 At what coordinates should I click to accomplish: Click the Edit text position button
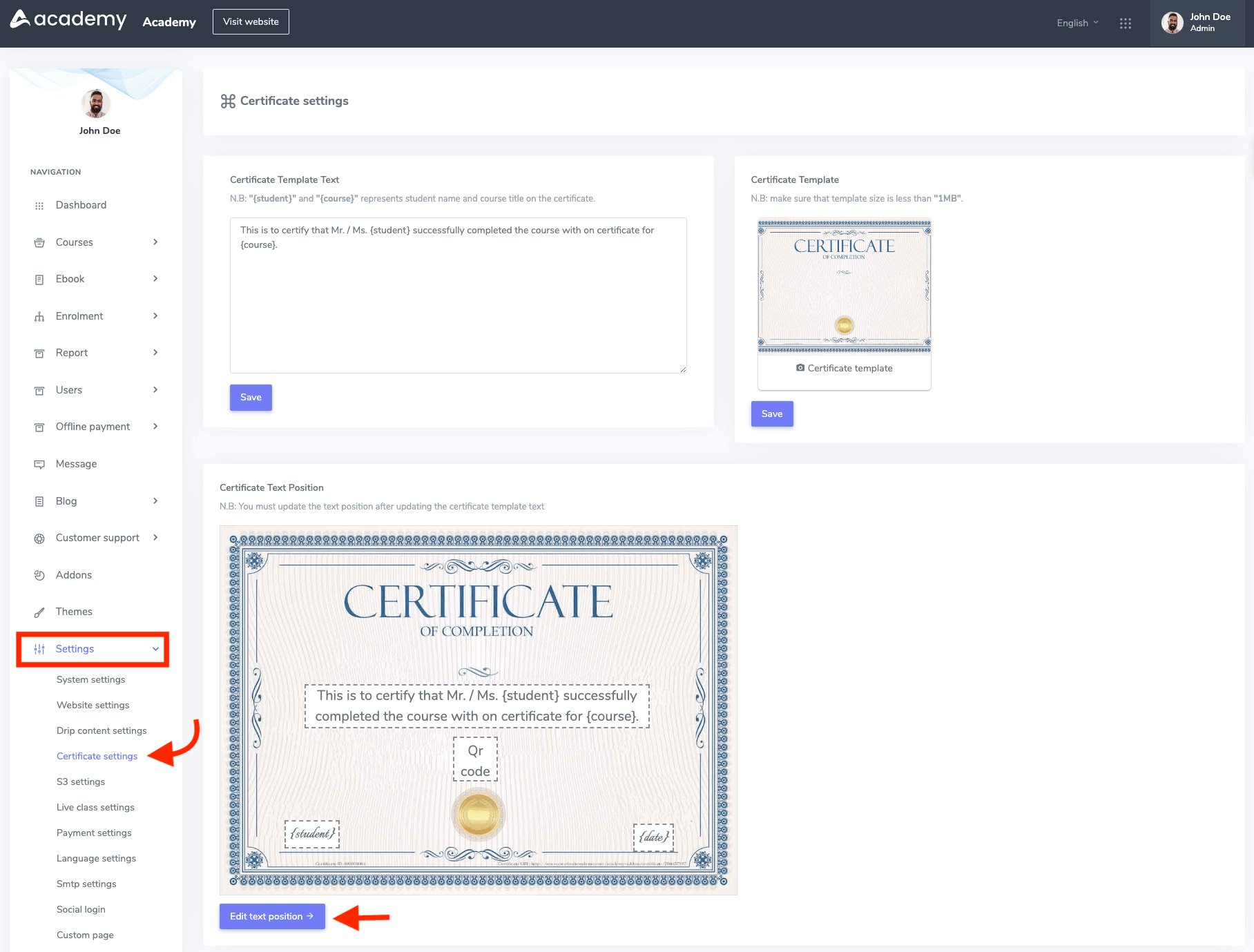(x=271, y=916)
